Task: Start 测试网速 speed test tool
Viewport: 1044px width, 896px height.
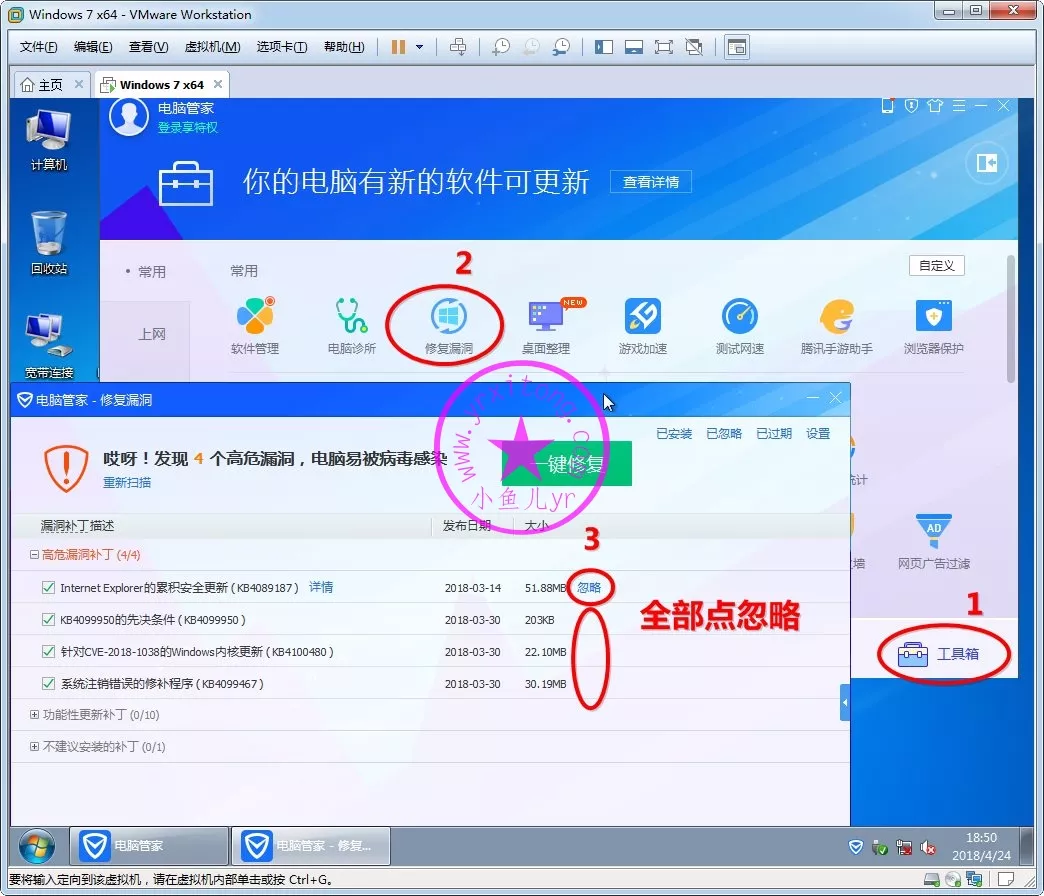Action: [x=740, y=319]
